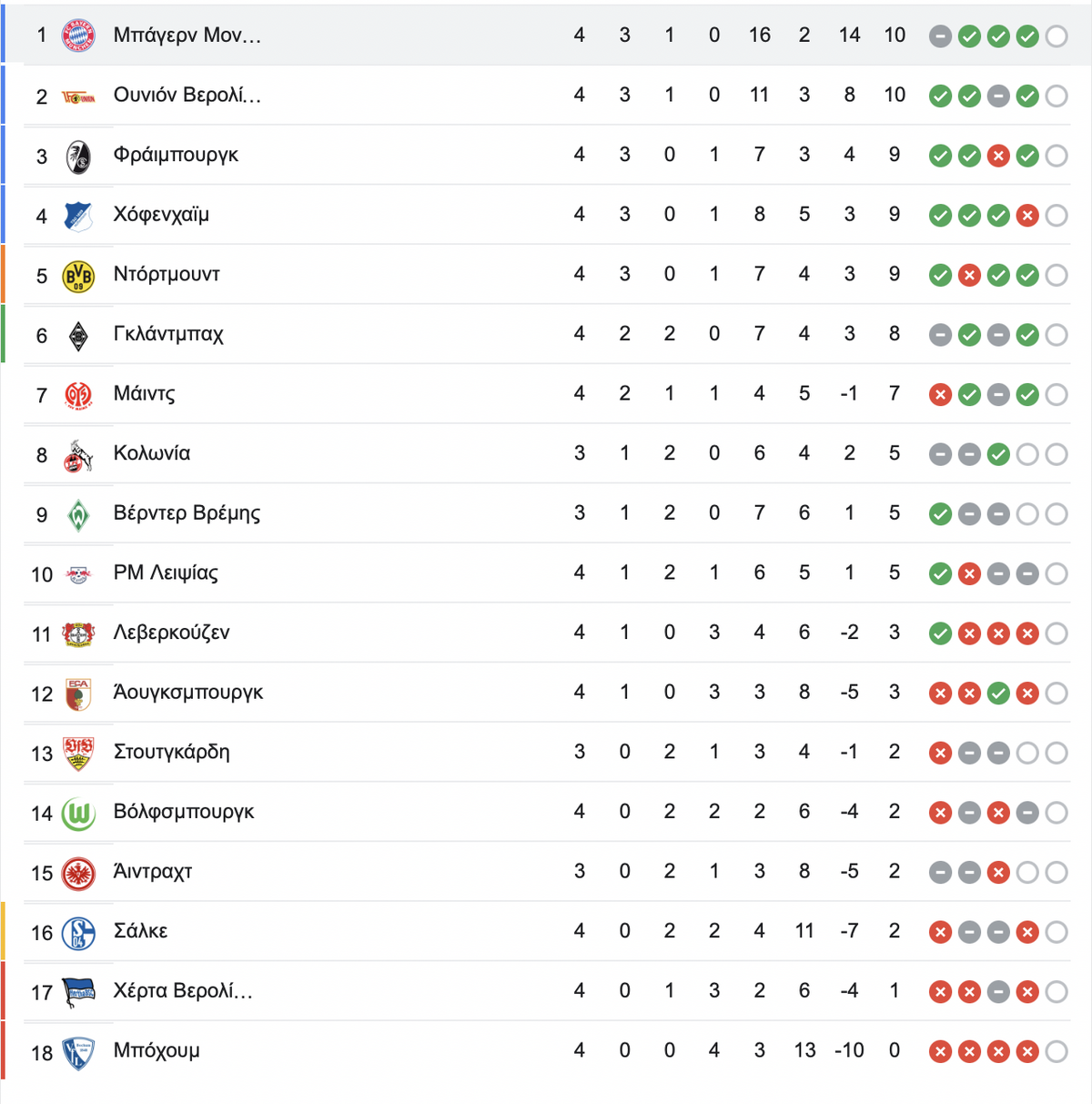
Task: Click Bayern's first grey draw form icon
Action: 940,36
